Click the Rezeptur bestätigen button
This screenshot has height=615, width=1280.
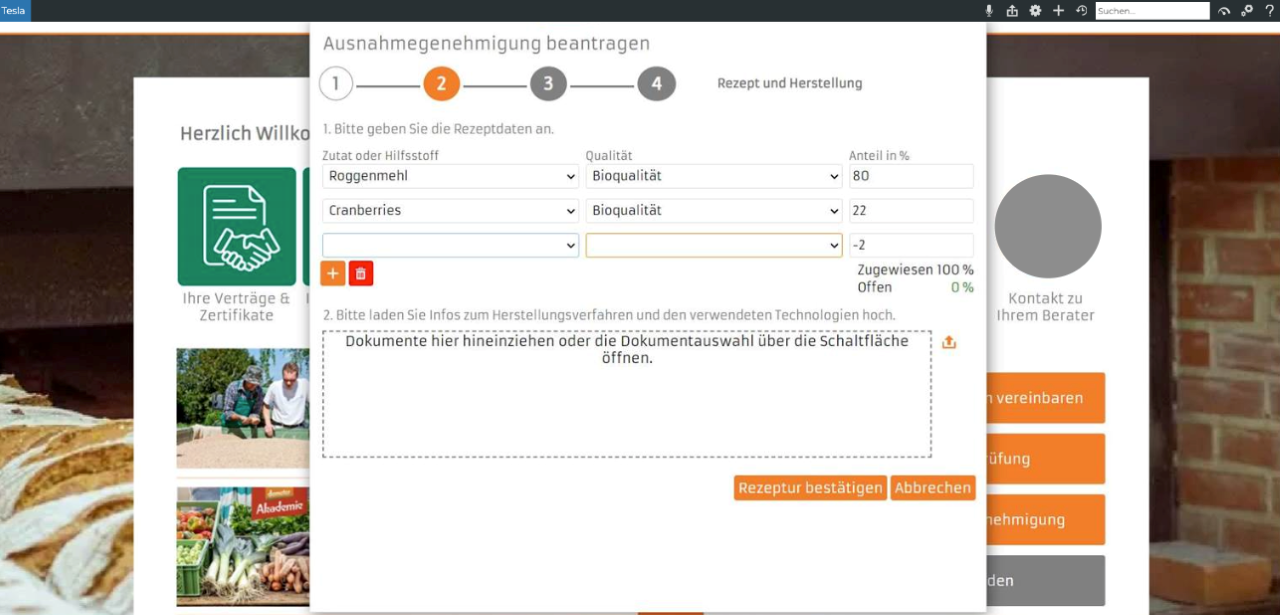pos(810,488)
